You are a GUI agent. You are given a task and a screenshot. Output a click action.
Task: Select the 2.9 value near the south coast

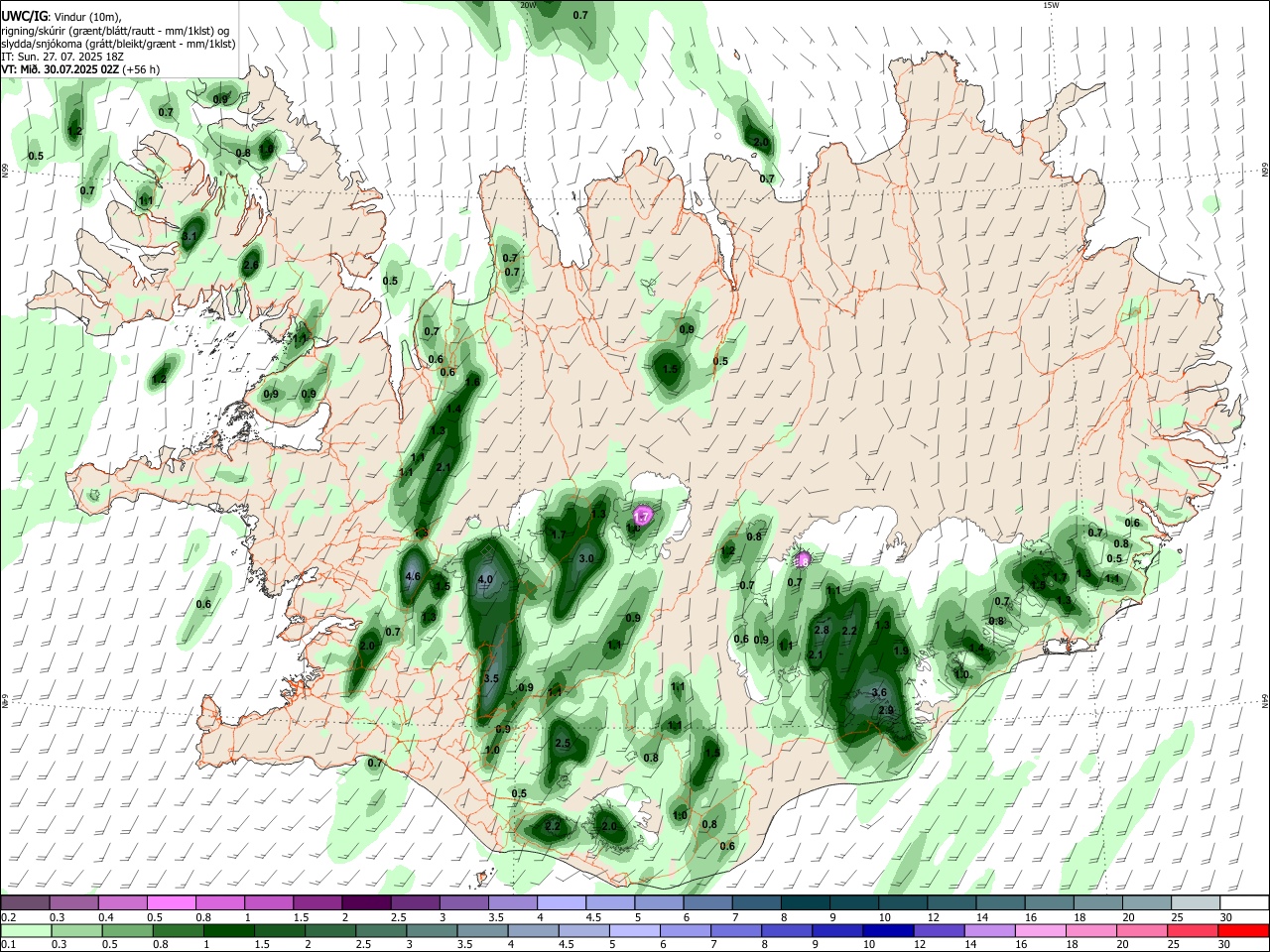886,710
